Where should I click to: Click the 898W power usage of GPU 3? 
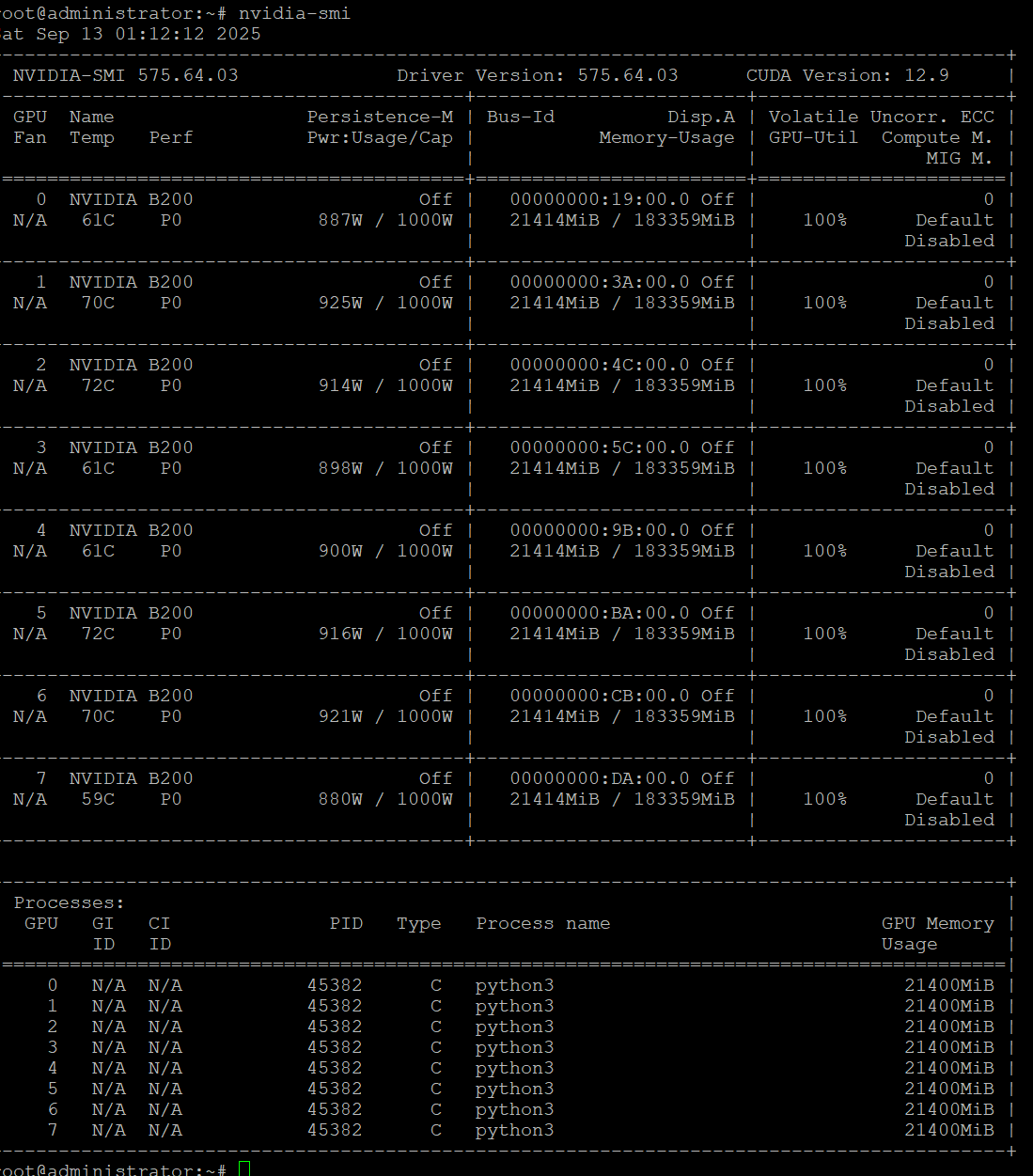coord(340,468)
